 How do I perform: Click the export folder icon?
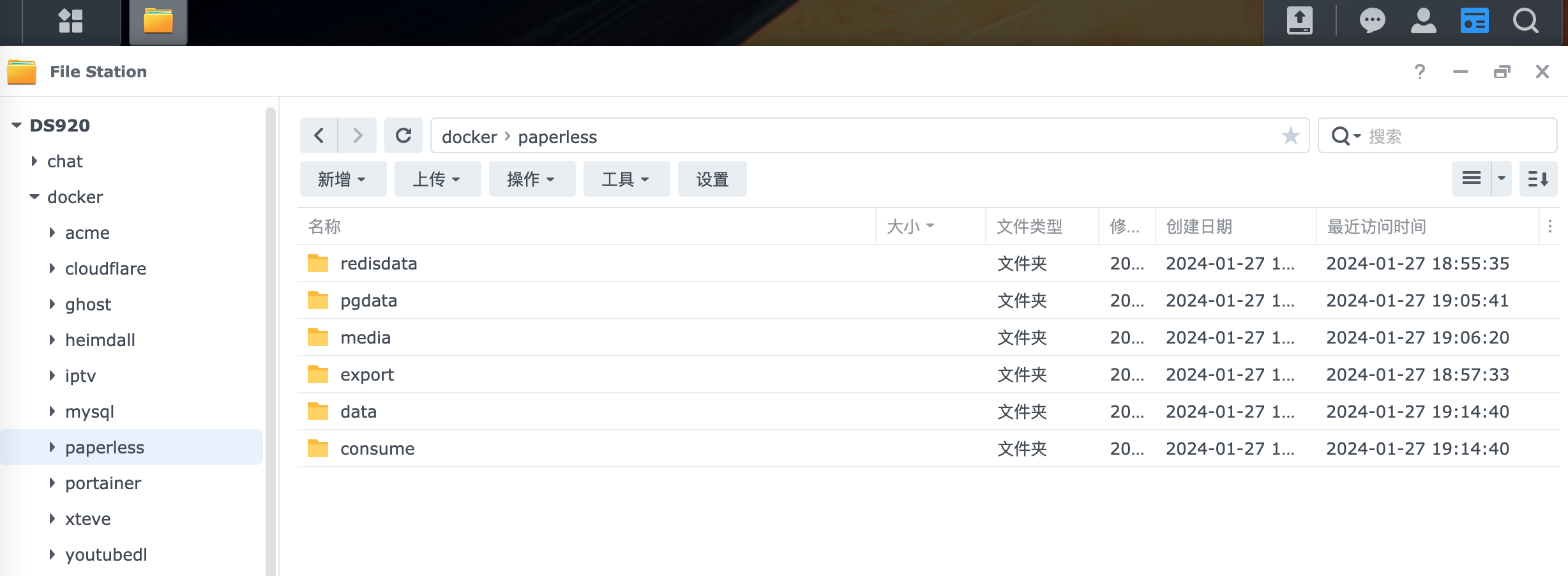pos(318,374)
